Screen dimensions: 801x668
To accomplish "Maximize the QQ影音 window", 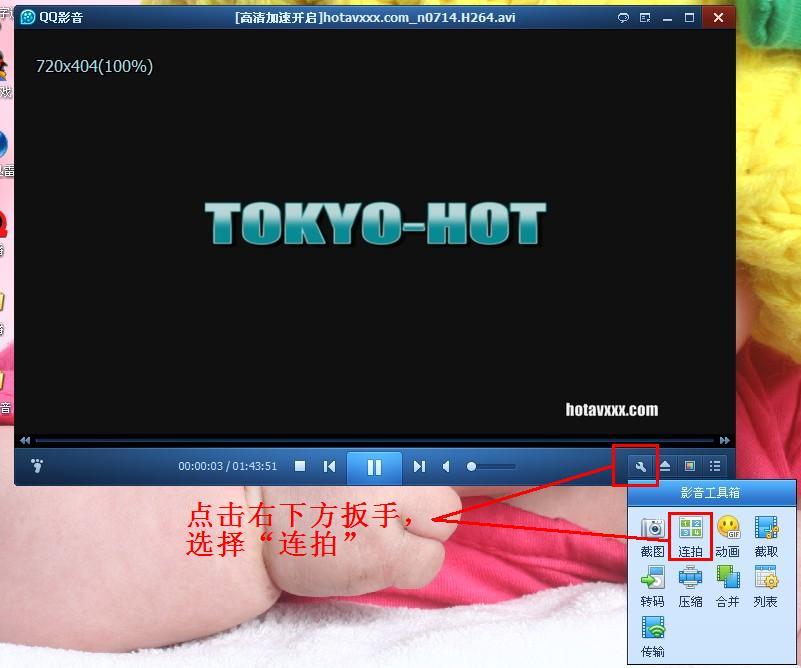I will coord(689,18).
